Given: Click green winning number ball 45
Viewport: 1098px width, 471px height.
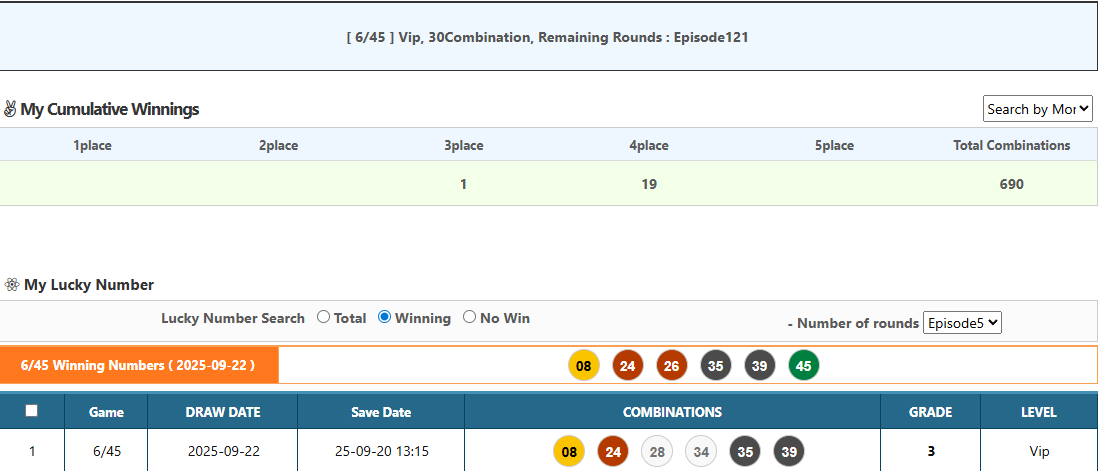Looking at the screenshot, I should click(x=803, y=366).
